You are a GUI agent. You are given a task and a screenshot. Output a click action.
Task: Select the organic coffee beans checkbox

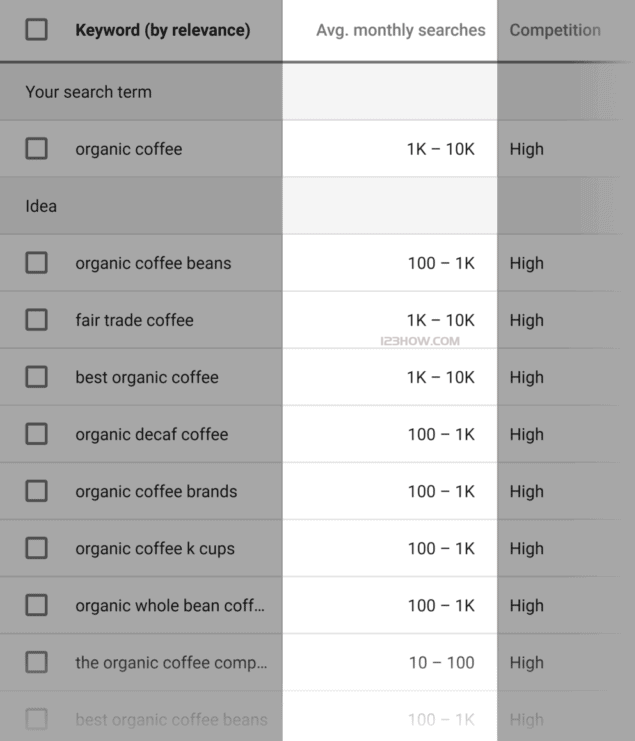(36, 263)
